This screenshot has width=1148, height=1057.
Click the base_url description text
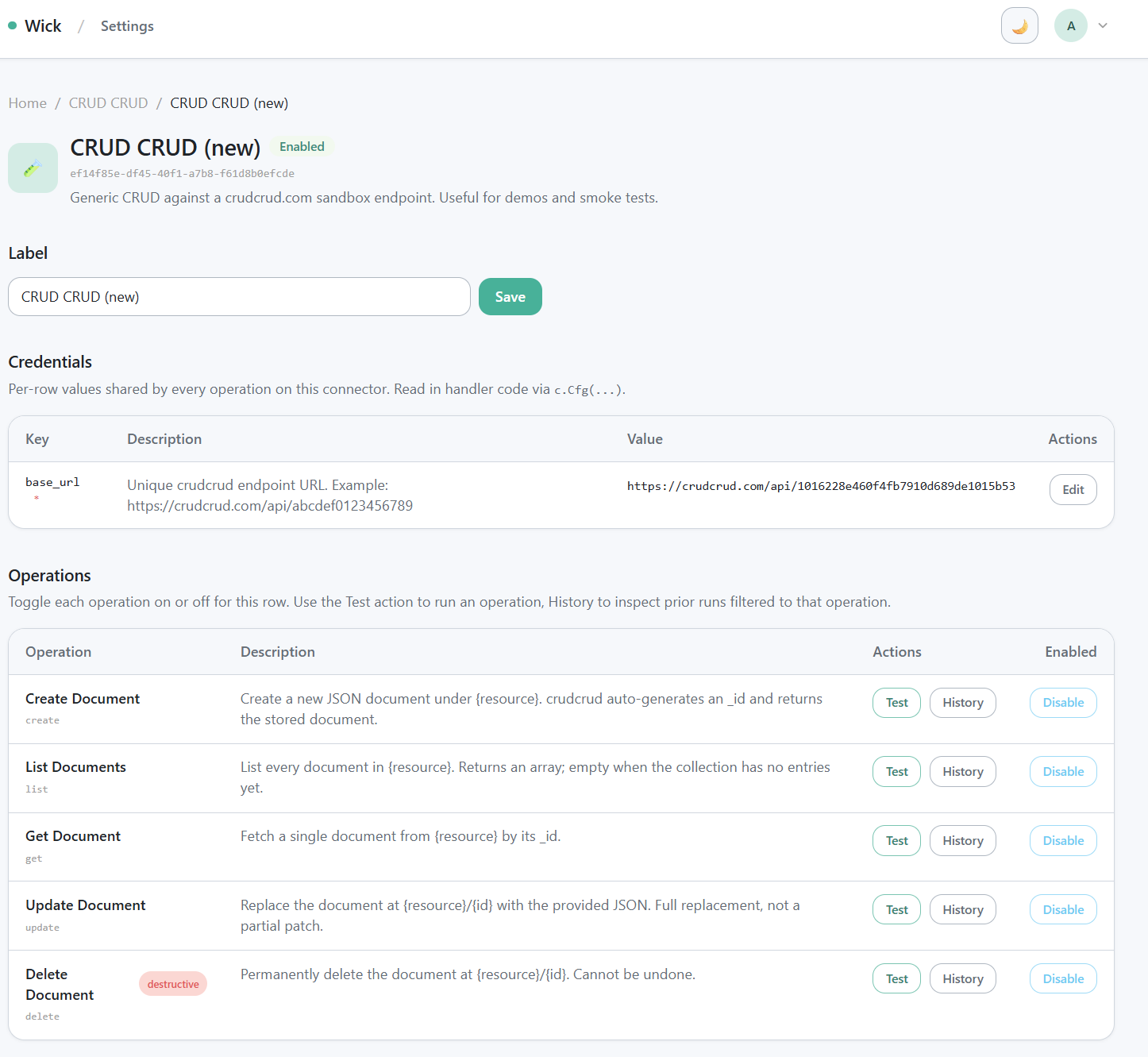270,496
